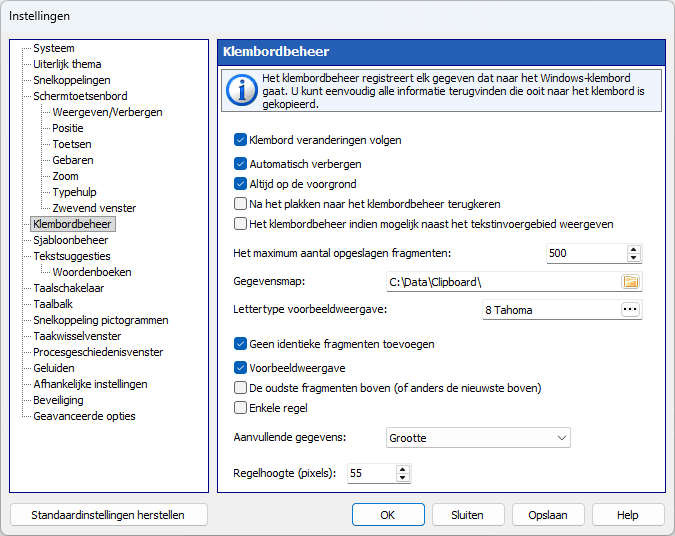
Task: Open Afhankelijke instellingen page
Action: (x=90, y=384)
